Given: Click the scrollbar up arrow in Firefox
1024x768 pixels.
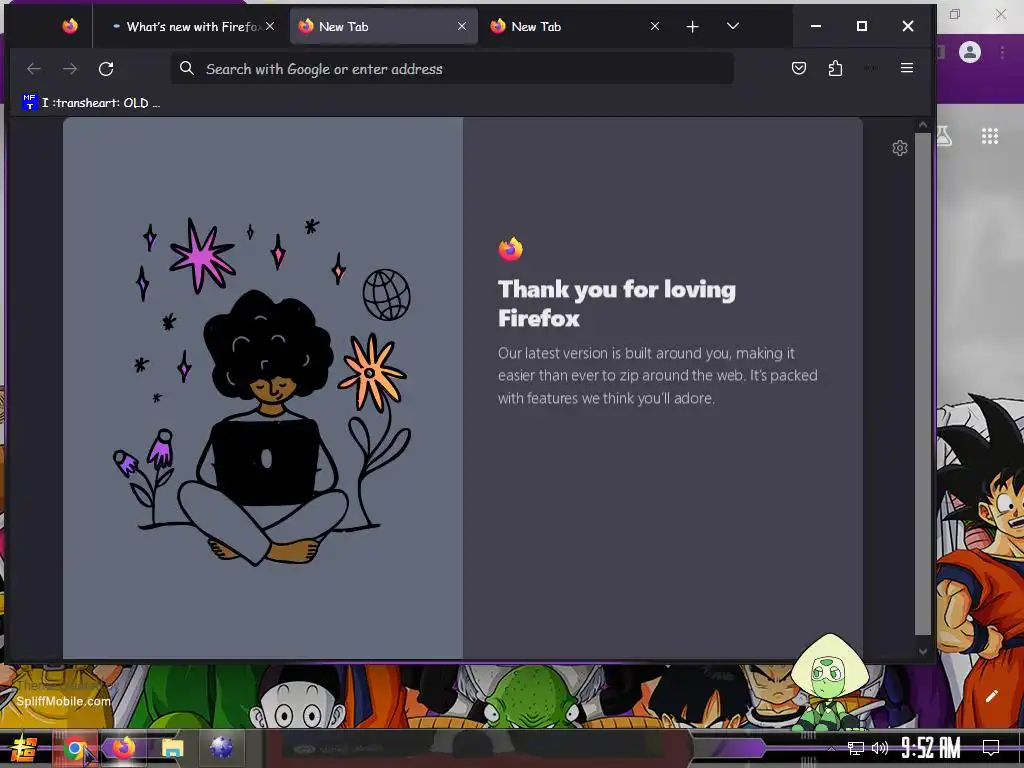Looking at the screenshot, I should (x=923, y=125).
